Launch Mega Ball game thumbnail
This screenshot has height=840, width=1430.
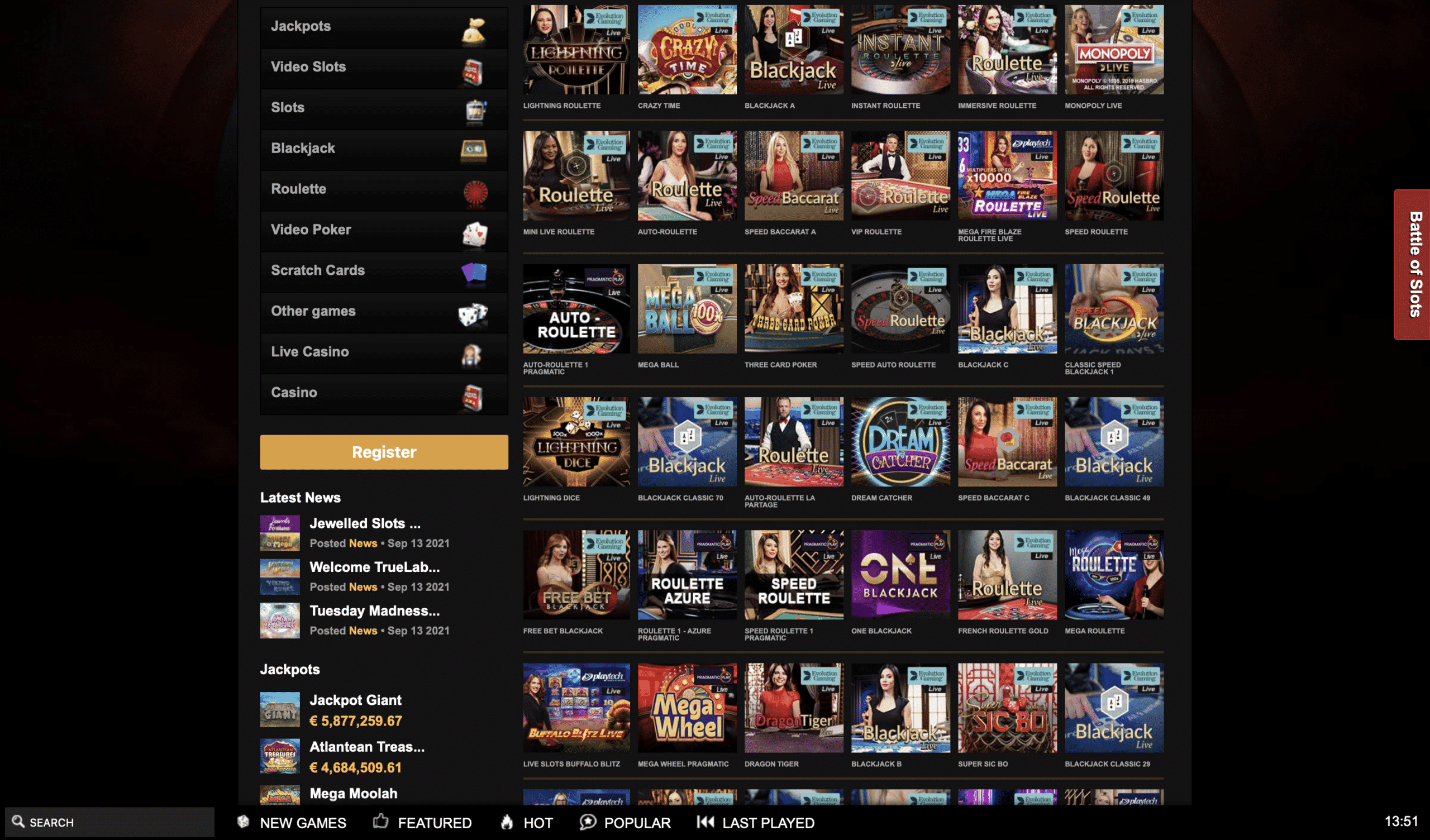point(687,309)
